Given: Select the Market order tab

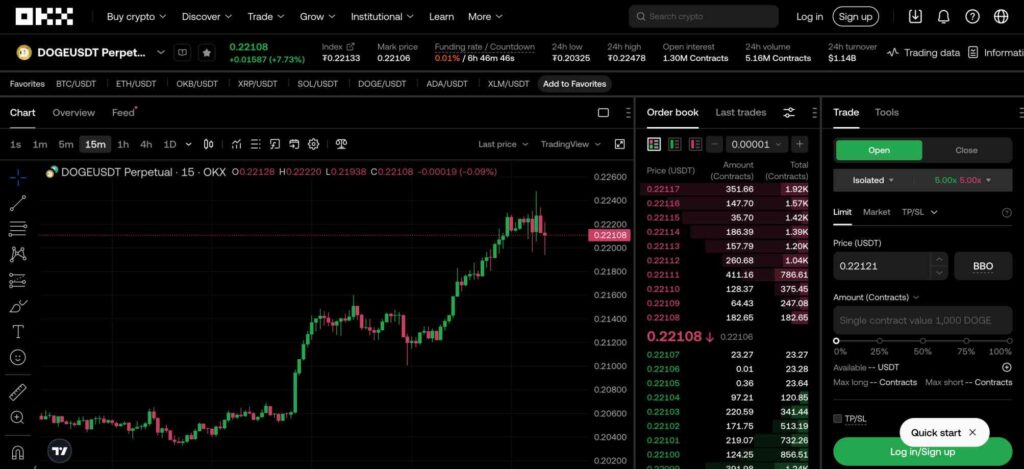Looking at the screenshot, I should click(x=876, y=212).
